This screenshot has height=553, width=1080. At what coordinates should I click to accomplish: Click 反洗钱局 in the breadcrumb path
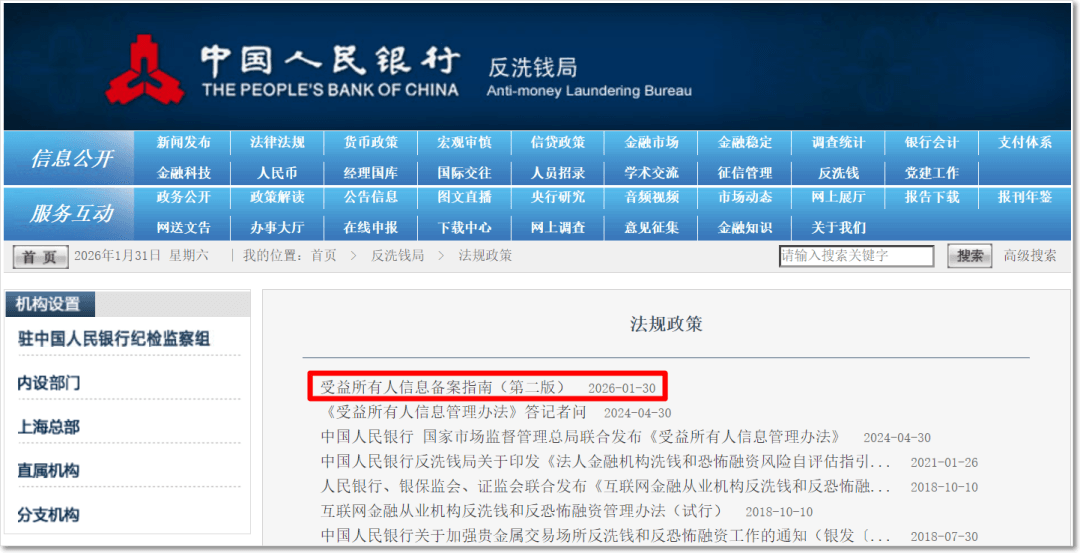click(397, 255)
